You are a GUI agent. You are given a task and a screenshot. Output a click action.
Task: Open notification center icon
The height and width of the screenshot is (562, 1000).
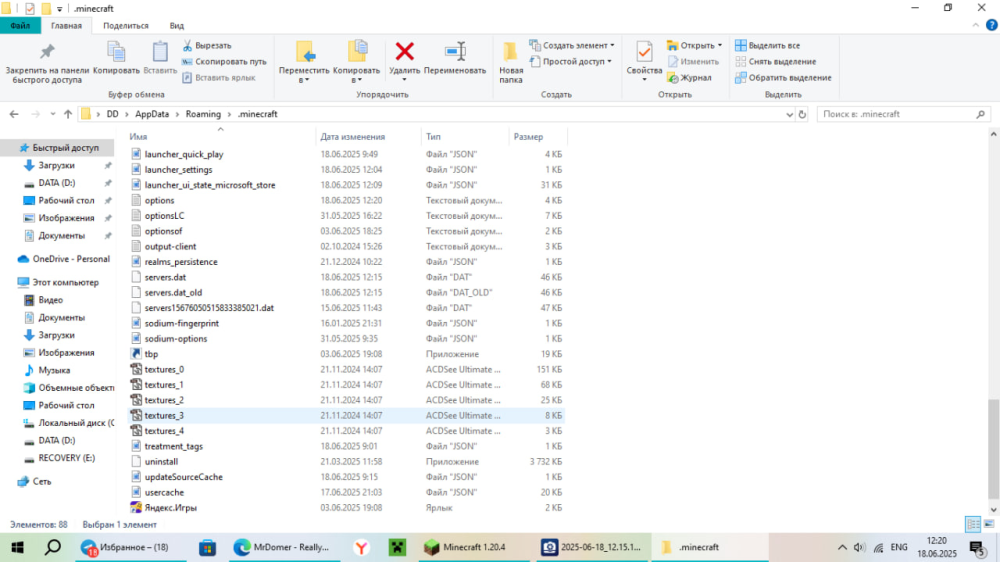click(x=978, y=547)
